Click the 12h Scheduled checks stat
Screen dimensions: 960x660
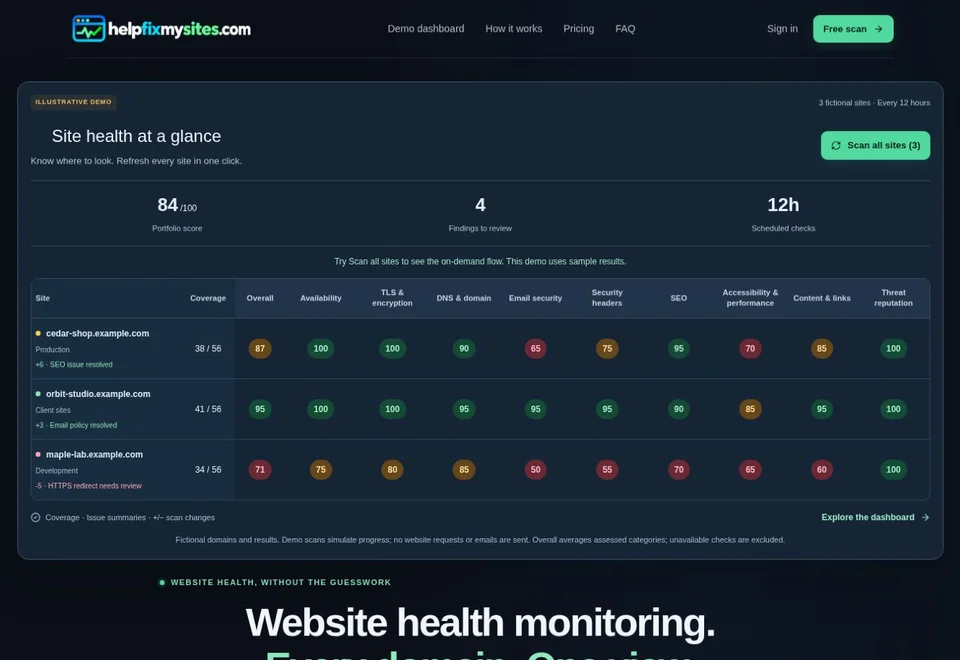point(783,214)
